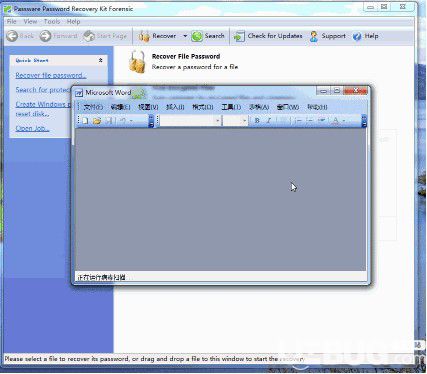This screenshot has height=374, width=427.
Task: Click the Open folder icon in Word toolbar
Action: coord(97,120)
